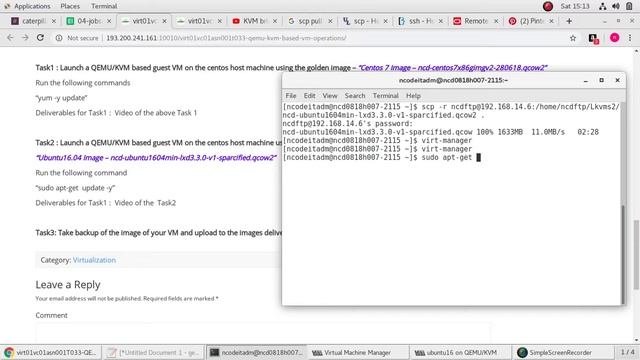Open the terminal Help menu

point(413,96)
